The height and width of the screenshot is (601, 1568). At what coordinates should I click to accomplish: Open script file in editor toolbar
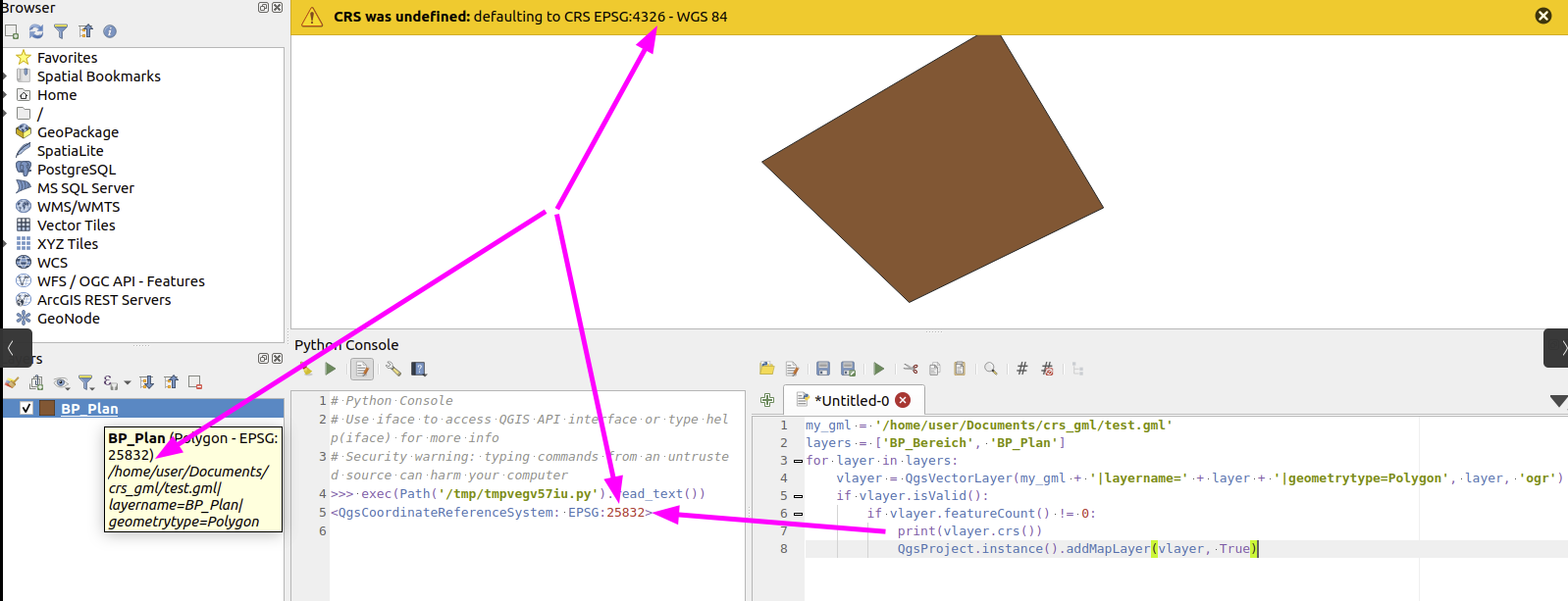(767, 369)
